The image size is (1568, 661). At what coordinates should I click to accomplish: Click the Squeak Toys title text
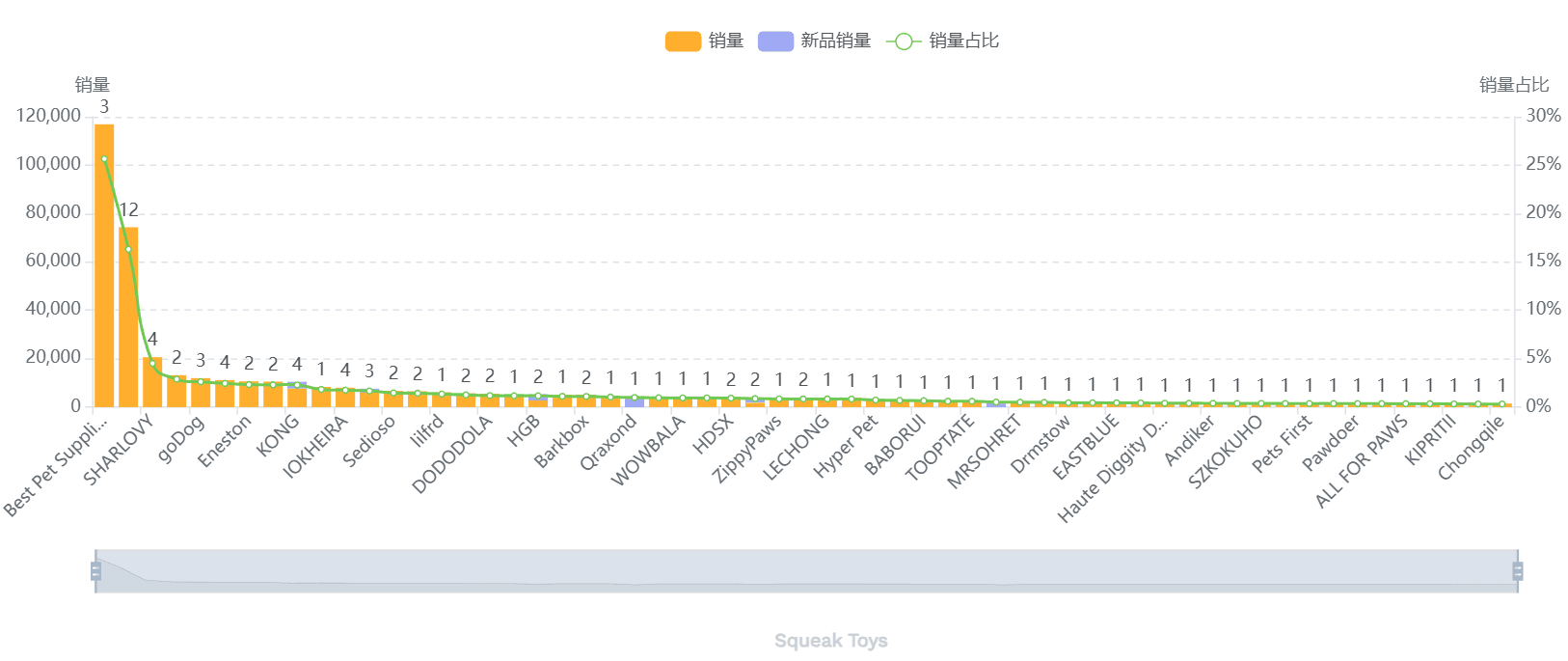click(830, 641)
